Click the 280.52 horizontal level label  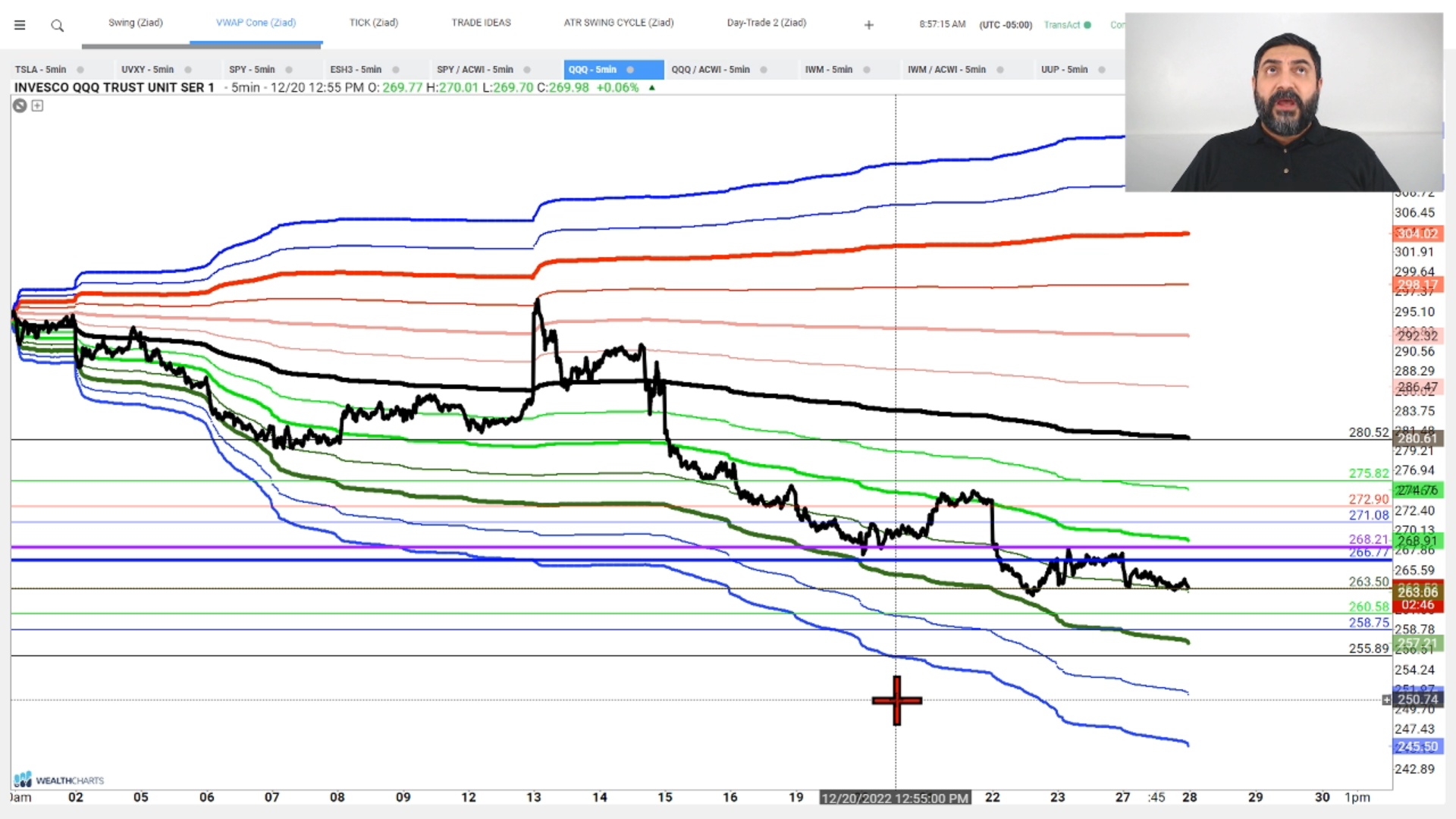(x=1369, y=432)
